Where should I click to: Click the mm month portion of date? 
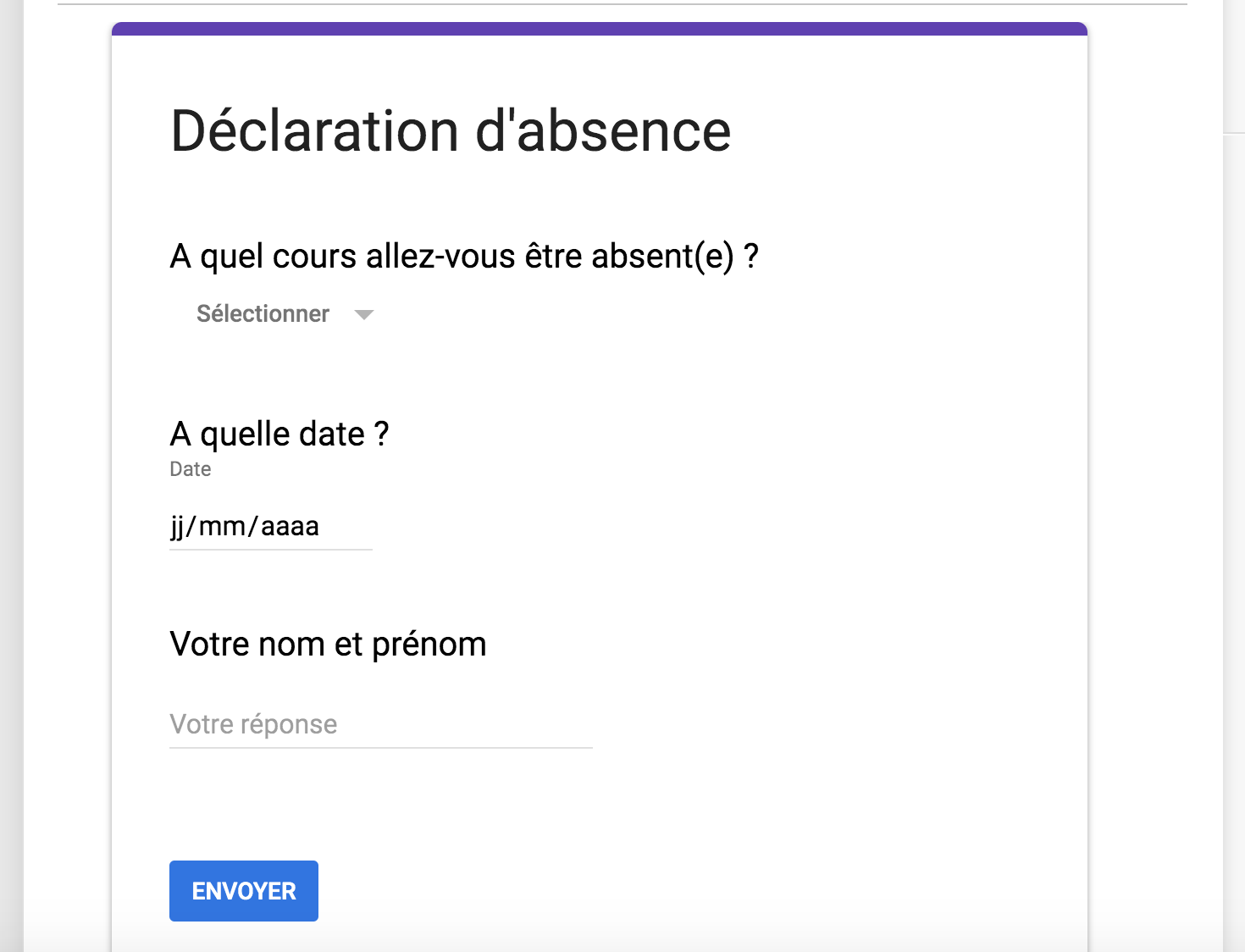point(222,526)
